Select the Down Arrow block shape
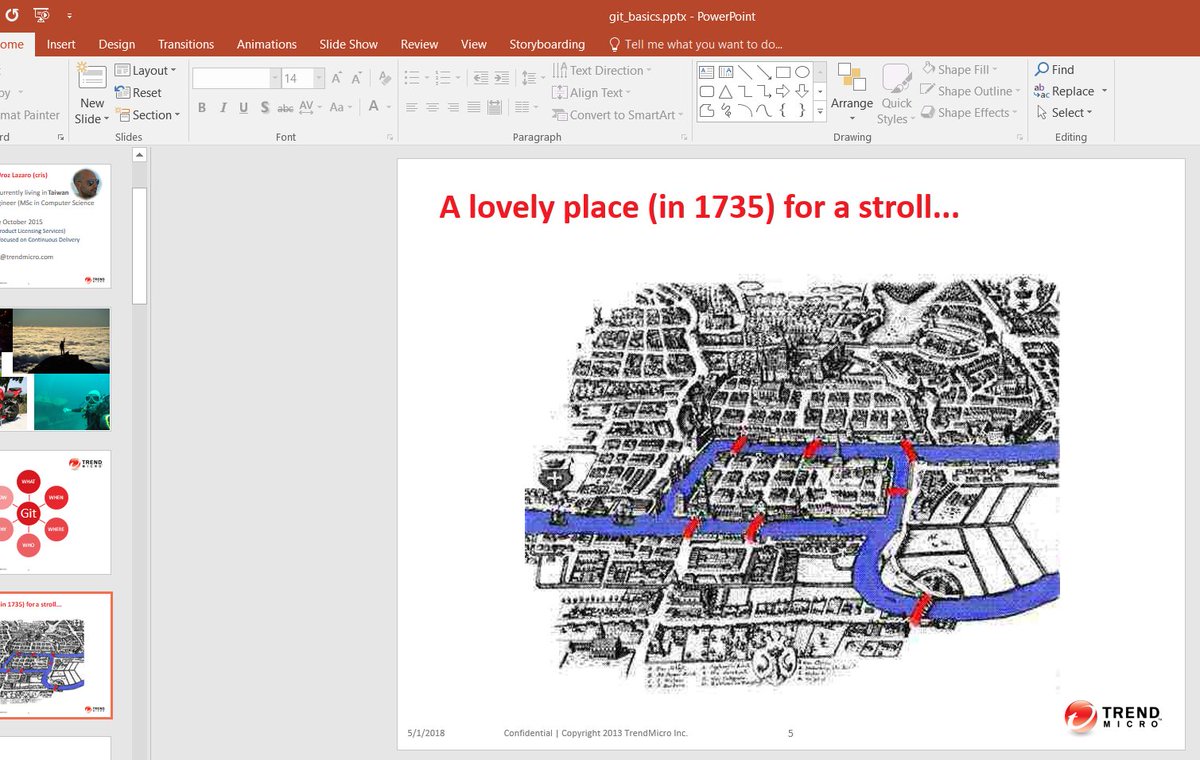 (x=802, y=91)
